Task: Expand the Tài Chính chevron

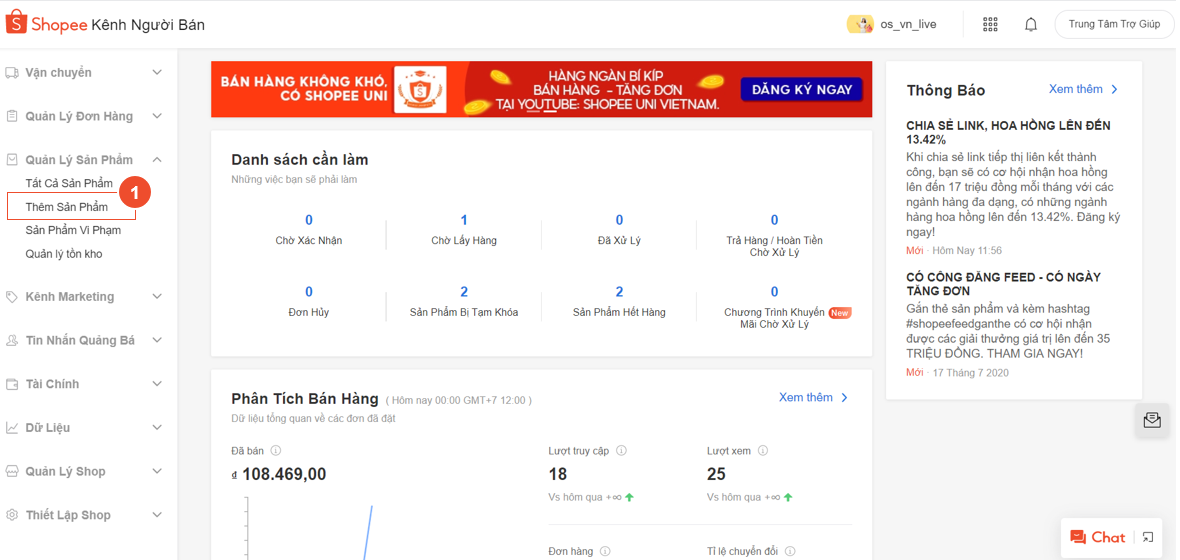Action: [x=157, y=384]
